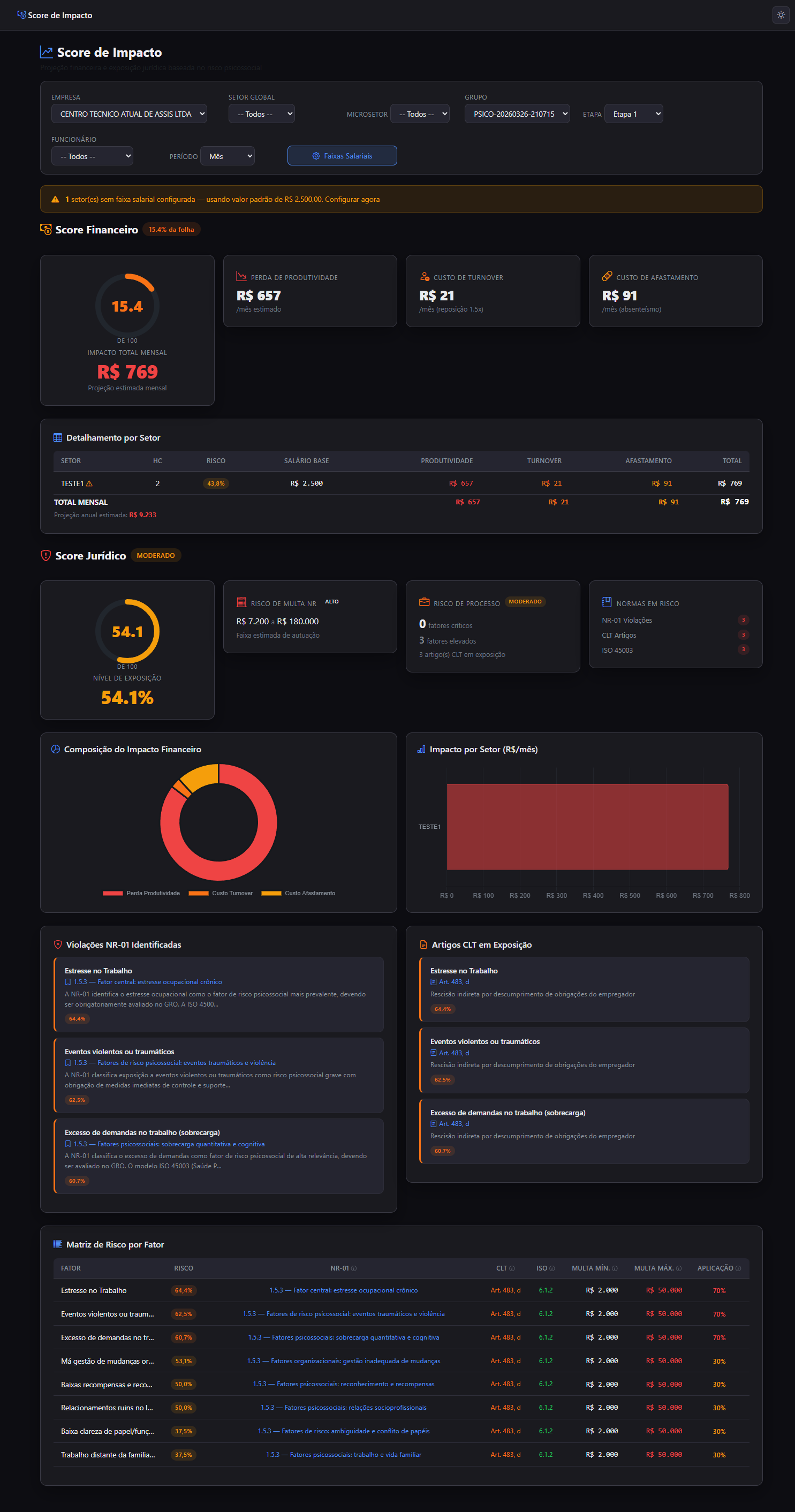Click the info icon beside Multa Máx. header

[x=679, y=1268]
